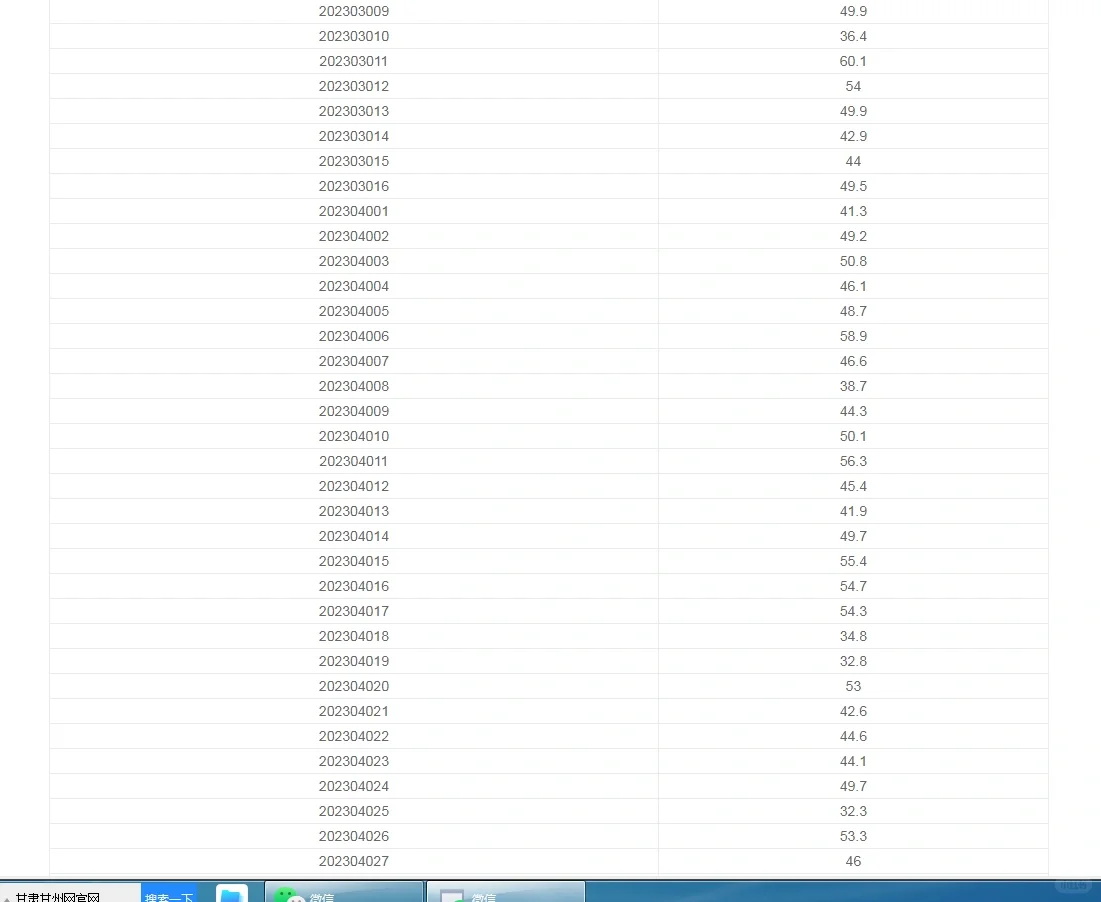1101x902 pixels.
Task: Click the 搜索一下 search button
Action: coord(169,893)
